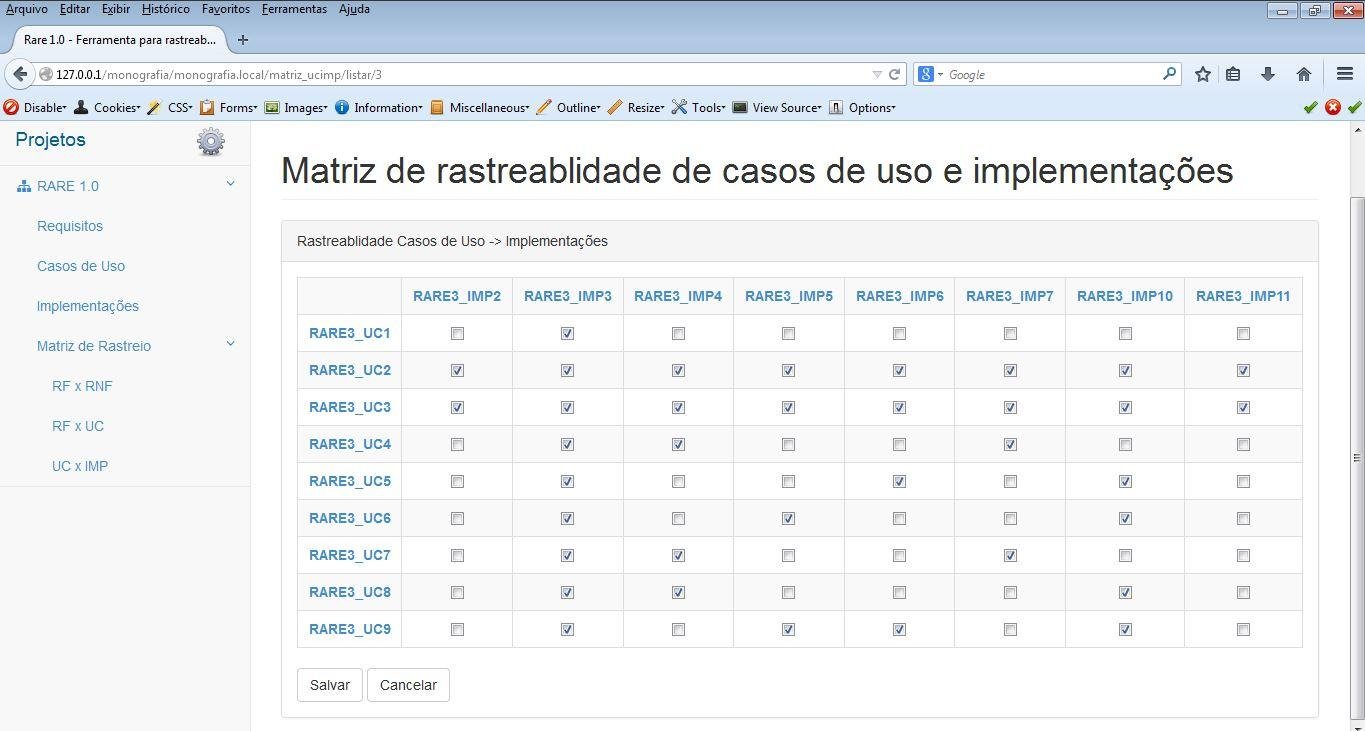Open the RARE3_IMP10 column header link
The height and width of the screenshot is (731, 1365).
click(1125, 296)
